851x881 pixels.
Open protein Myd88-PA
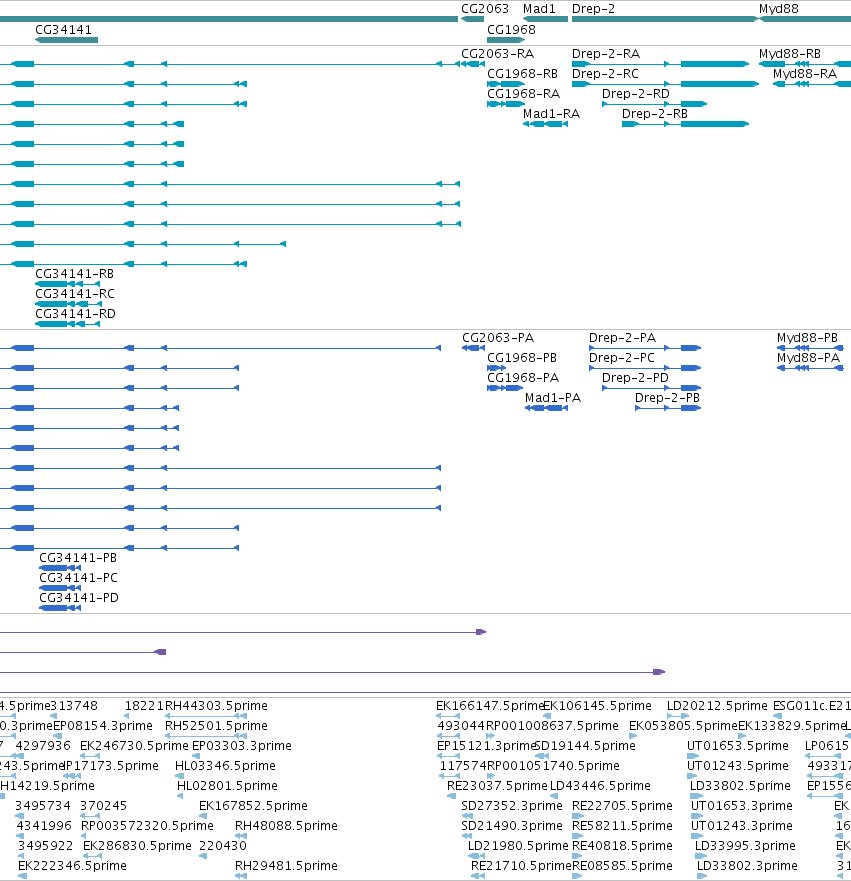coord(808,358)
